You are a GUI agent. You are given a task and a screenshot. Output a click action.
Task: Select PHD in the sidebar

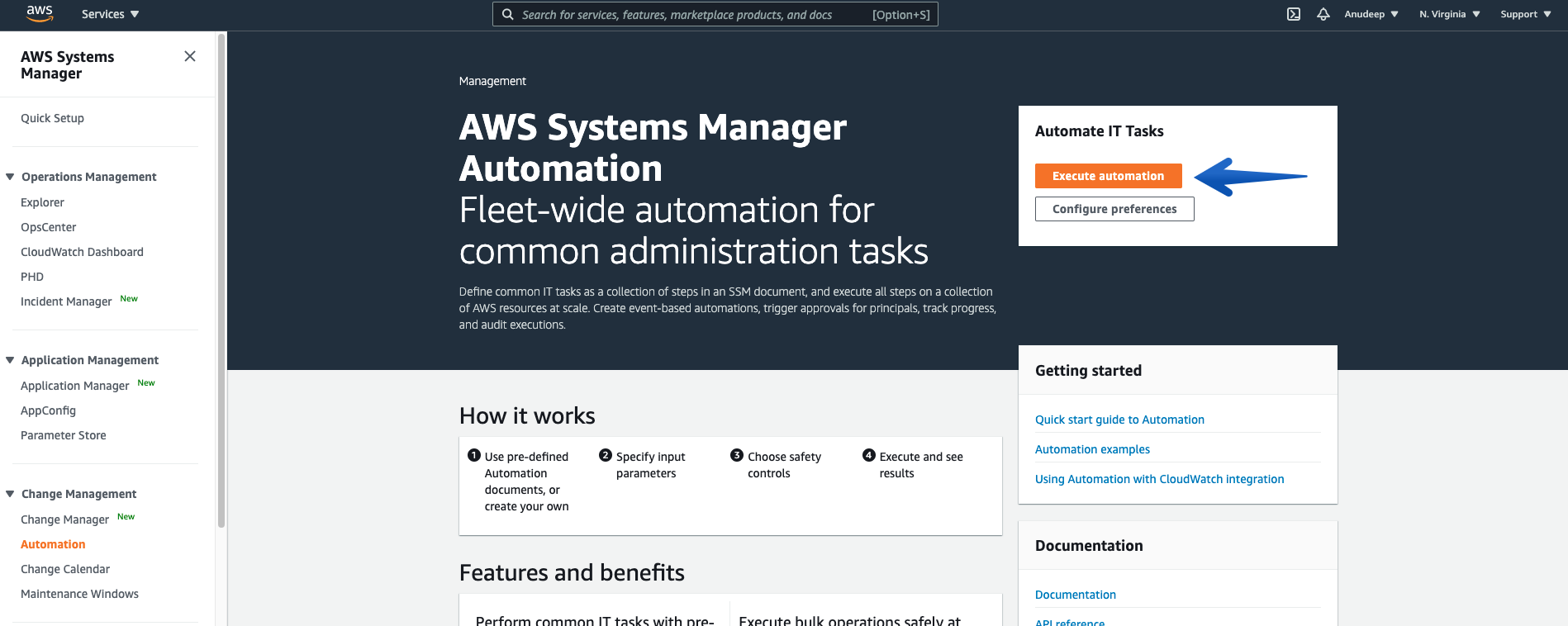pos(32,277)
